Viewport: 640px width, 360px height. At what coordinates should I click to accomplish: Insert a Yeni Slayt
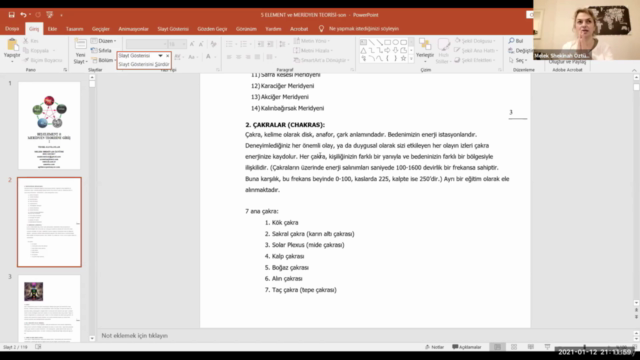pos(80,51)
